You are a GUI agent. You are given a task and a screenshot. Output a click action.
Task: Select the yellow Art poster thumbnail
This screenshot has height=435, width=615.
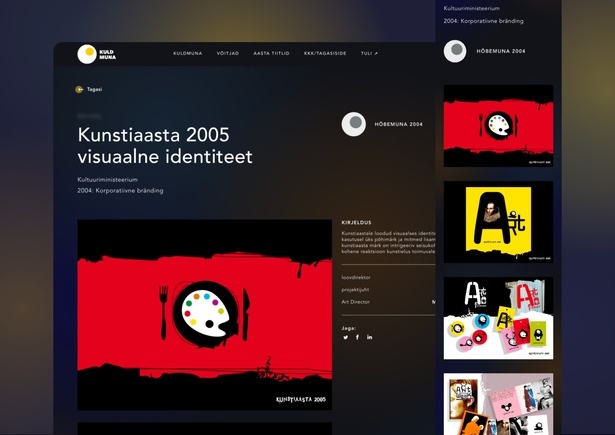coord(498,221)
